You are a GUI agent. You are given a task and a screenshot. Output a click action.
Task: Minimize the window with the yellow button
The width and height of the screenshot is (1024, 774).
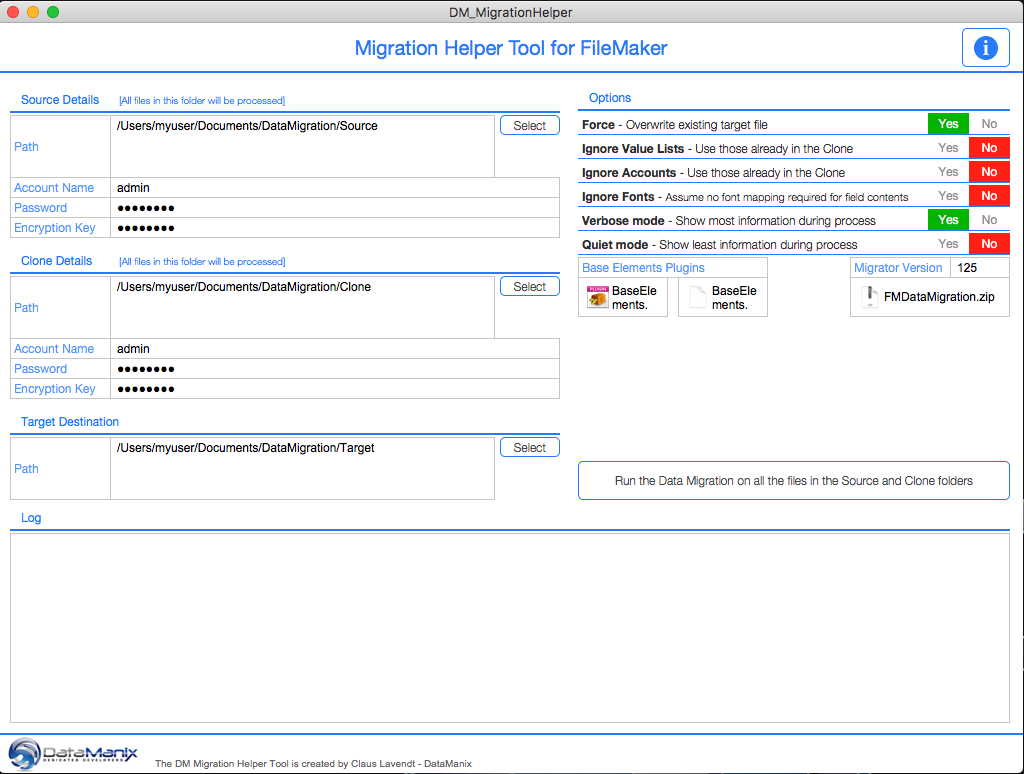33,12
